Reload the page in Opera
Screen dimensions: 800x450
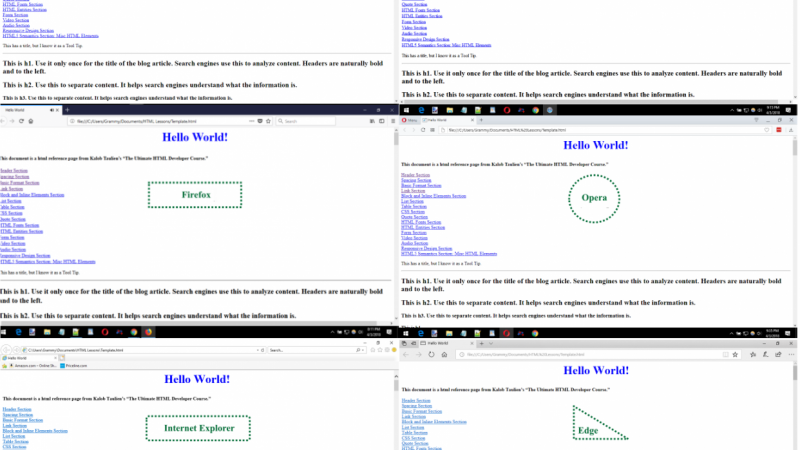pyautogui.click(x=423, y=130)
